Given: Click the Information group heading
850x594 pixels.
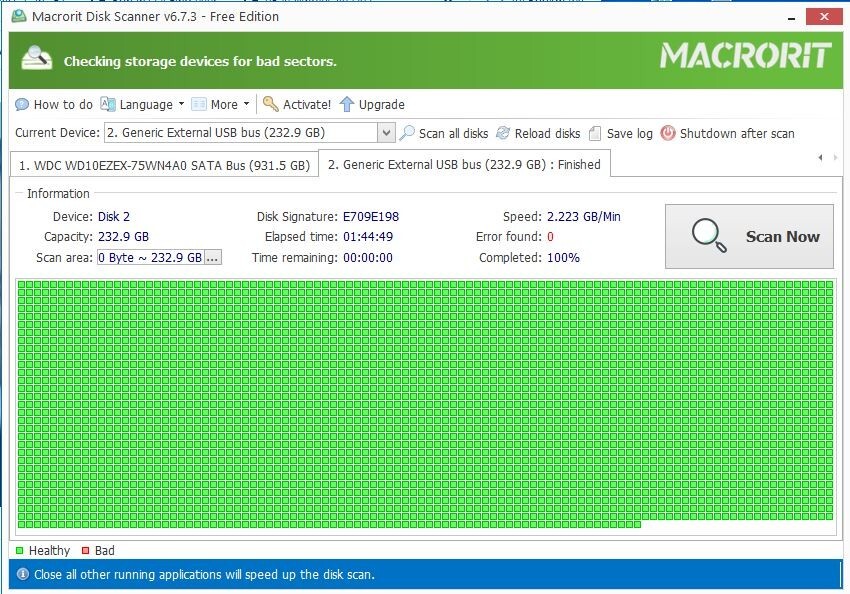Looking at the screenshot, I should click(x=58, y=193).
